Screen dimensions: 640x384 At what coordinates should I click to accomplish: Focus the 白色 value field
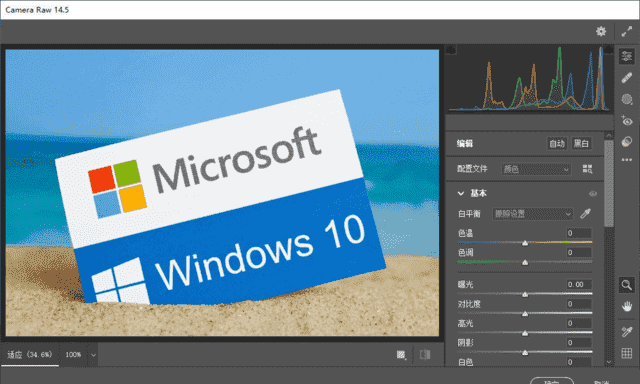(579, 362)
